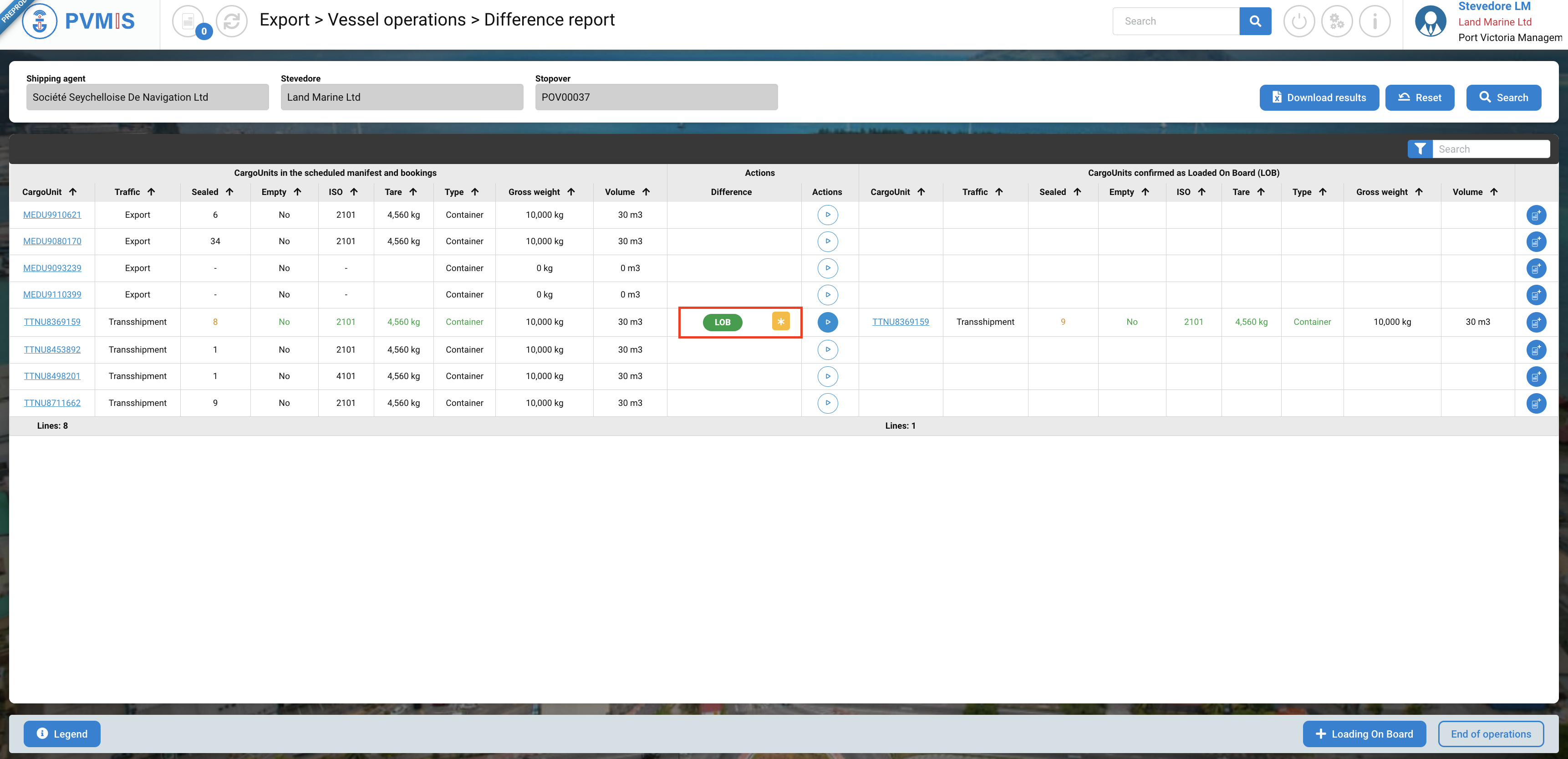Open the Legend panel
Image resolution: width=1568 pixels, height=759 pixels.
pos(62,734)
